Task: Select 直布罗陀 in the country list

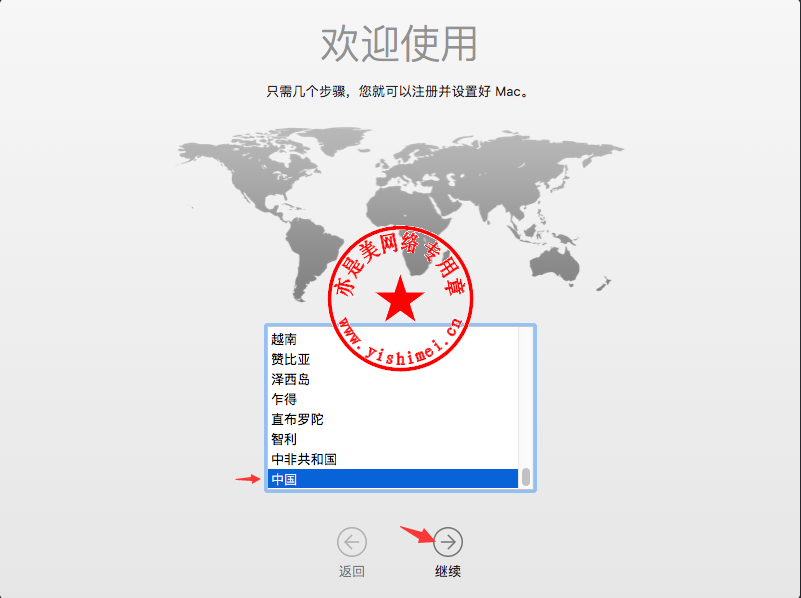Action: (x=393, y=419)
